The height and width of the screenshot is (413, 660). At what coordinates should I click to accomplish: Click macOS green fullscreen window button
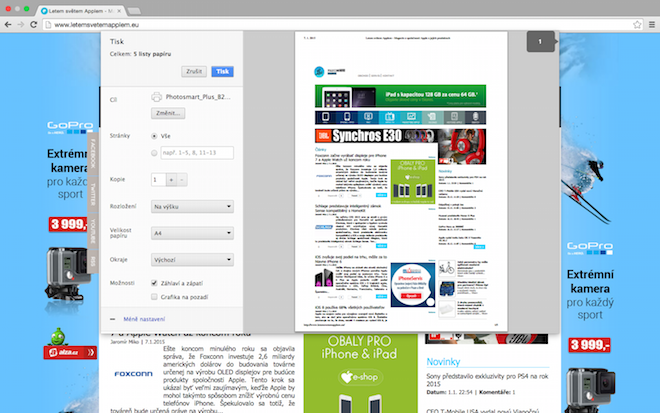click(x=27, y=9)
